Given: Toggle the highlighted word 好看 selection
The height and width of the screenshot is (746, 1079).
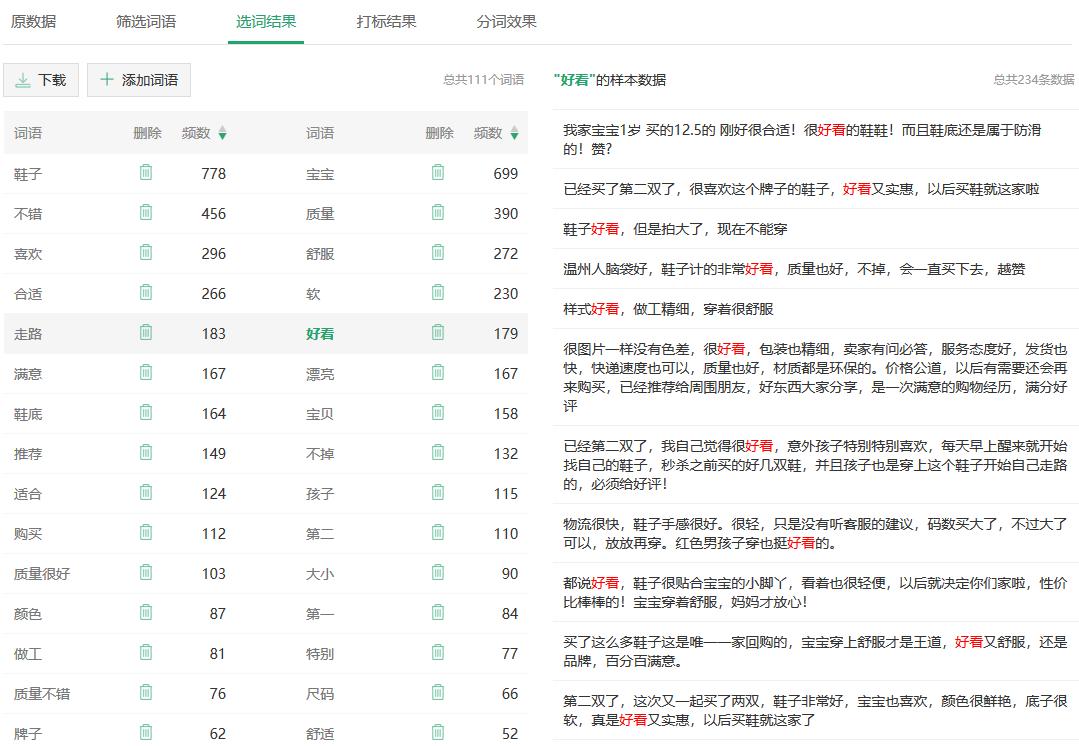Looking at the screenshot, I should click(x=318, y=333).
